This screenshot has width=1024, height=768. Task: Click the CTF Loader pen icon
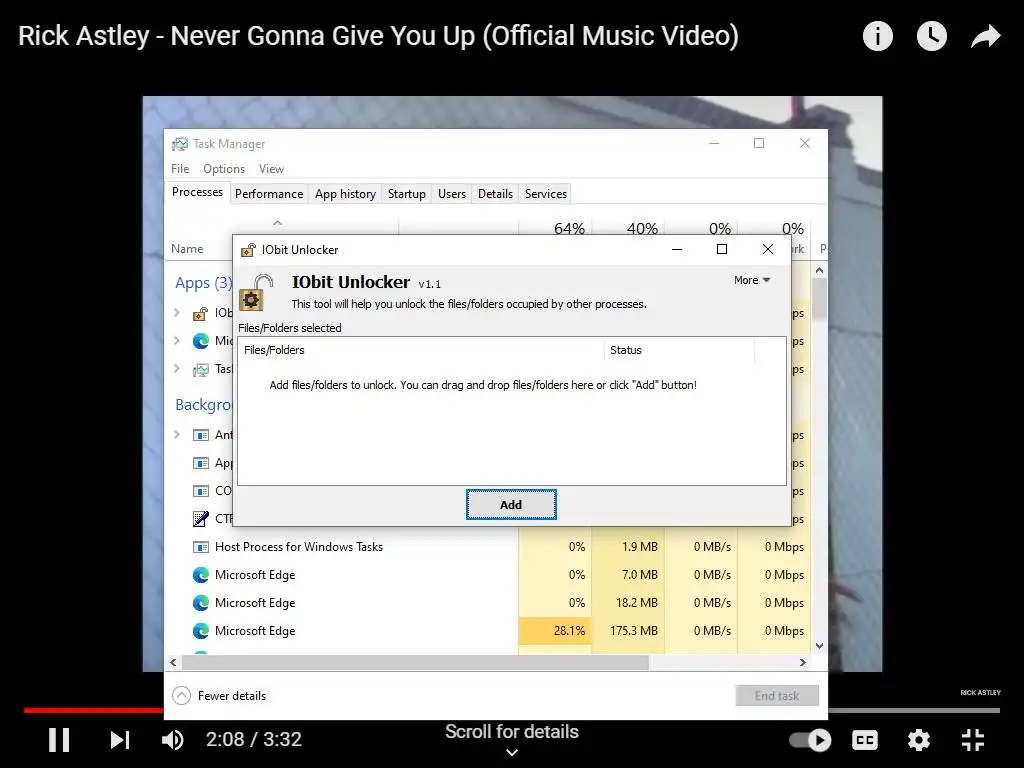click(x=200, y=519)
